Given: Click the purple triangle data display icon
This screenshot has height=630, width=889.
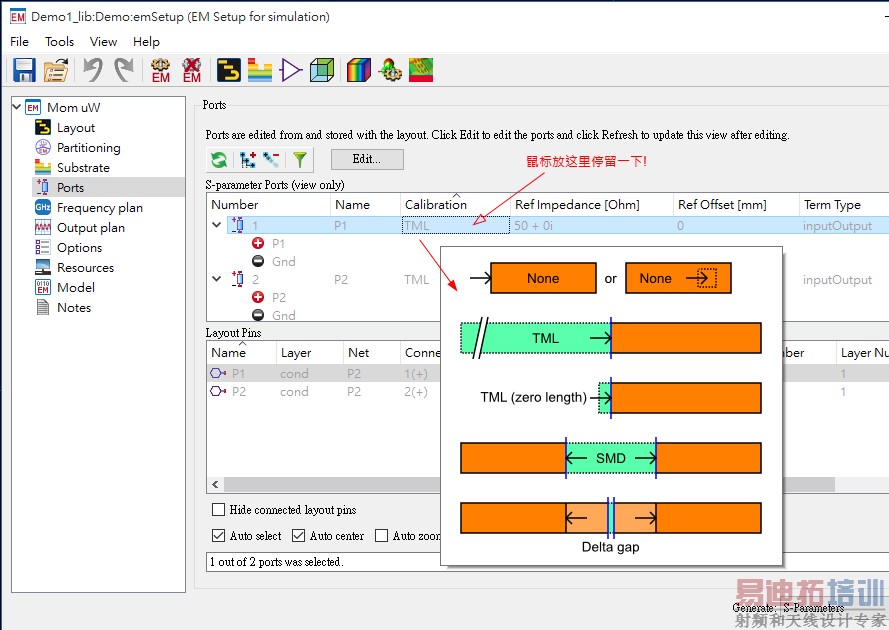Looking at the screenshot, I should (x=291, y=70).
